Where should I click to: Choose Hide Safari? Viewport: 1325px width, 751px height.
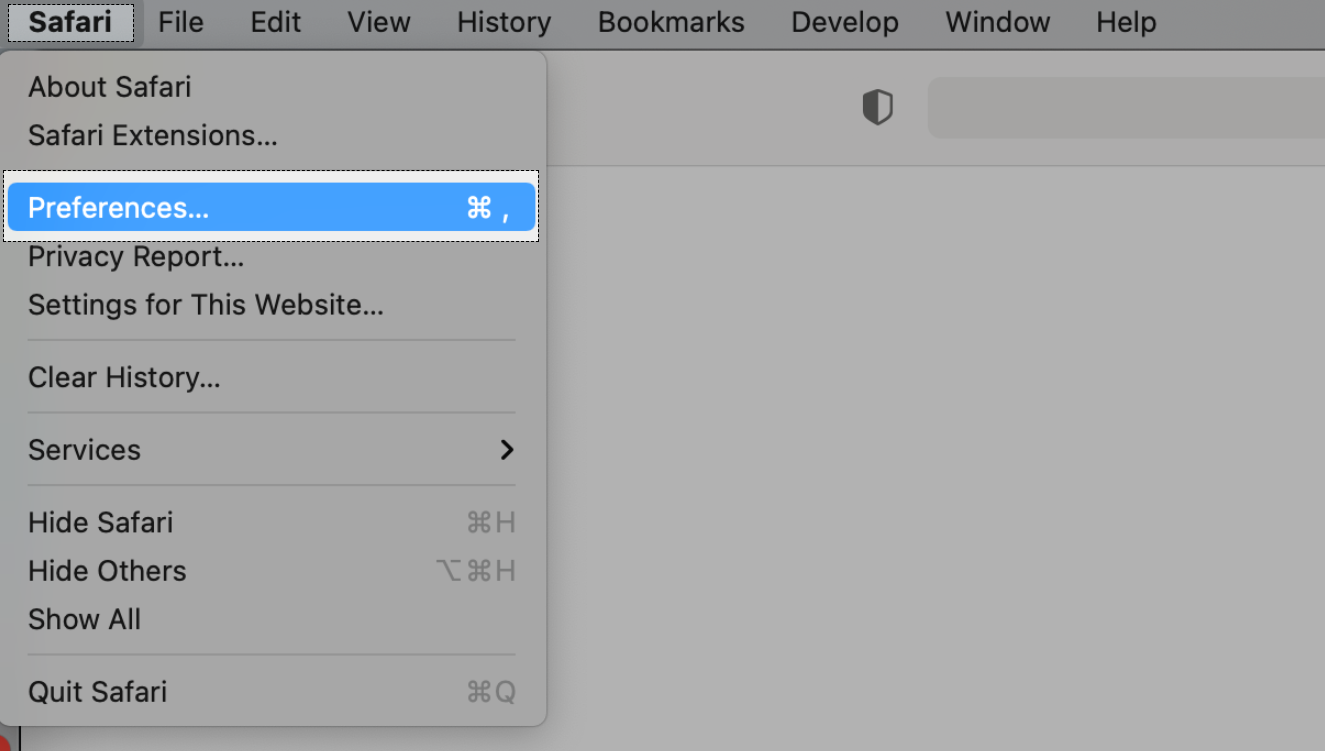272,522
